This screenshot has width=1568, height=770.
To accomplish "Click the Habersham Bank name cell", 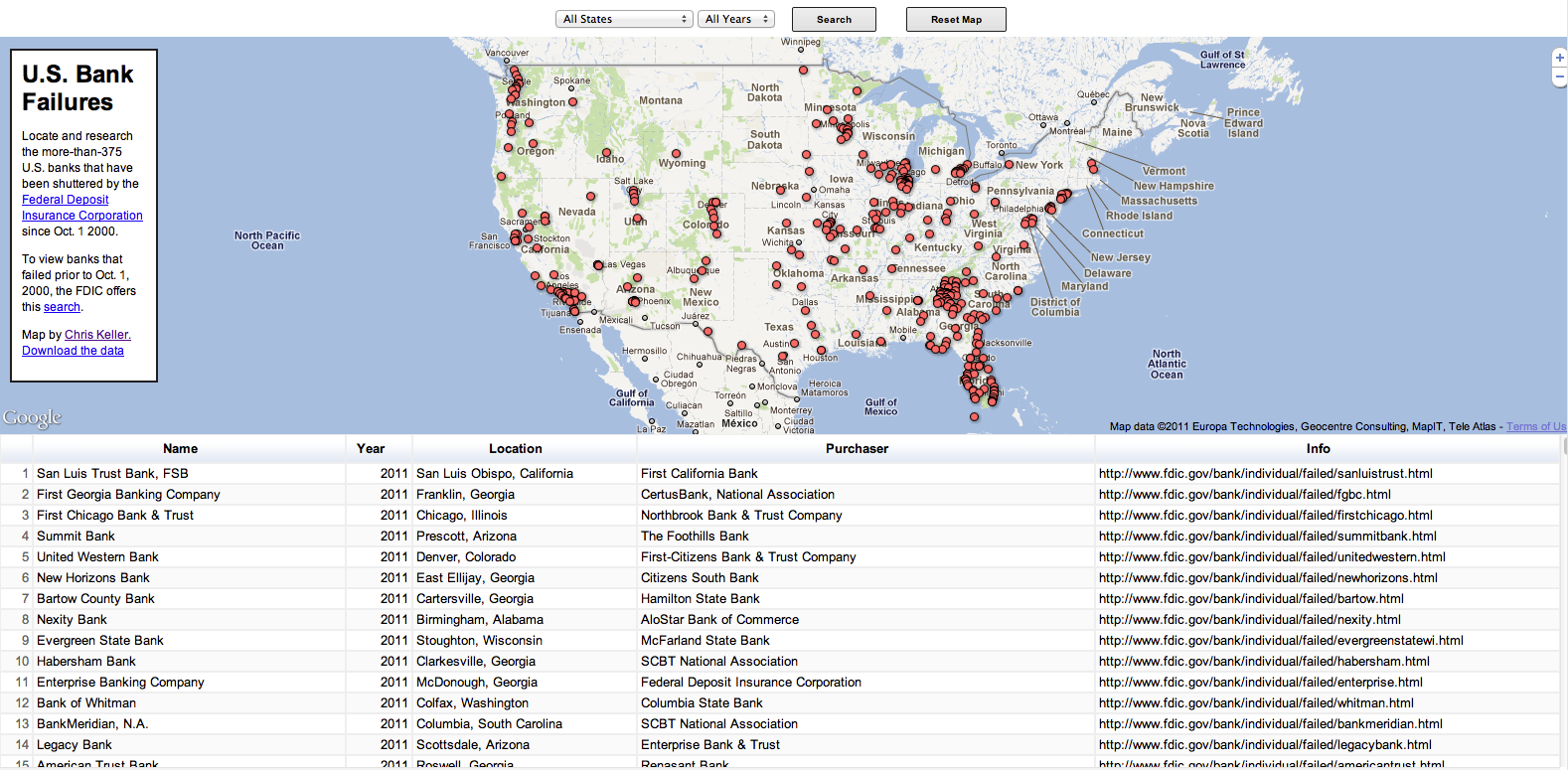I will 86,662.
